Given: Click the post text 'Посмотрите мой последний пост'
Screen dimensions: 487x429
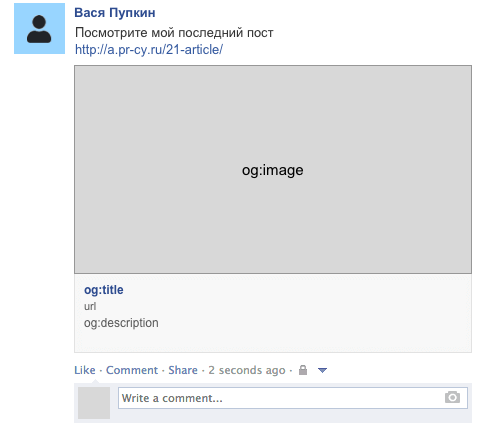Looking at the screenshot, I should [174, 33].
